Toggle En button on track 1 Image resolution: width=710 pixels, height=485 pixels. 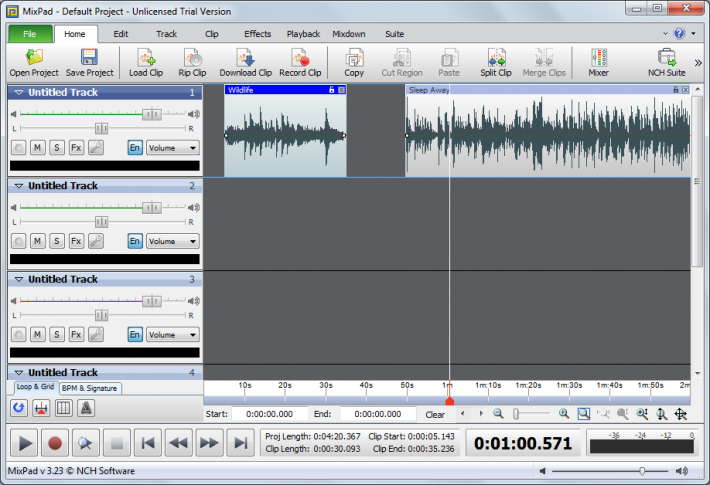[x=135, y=148]
